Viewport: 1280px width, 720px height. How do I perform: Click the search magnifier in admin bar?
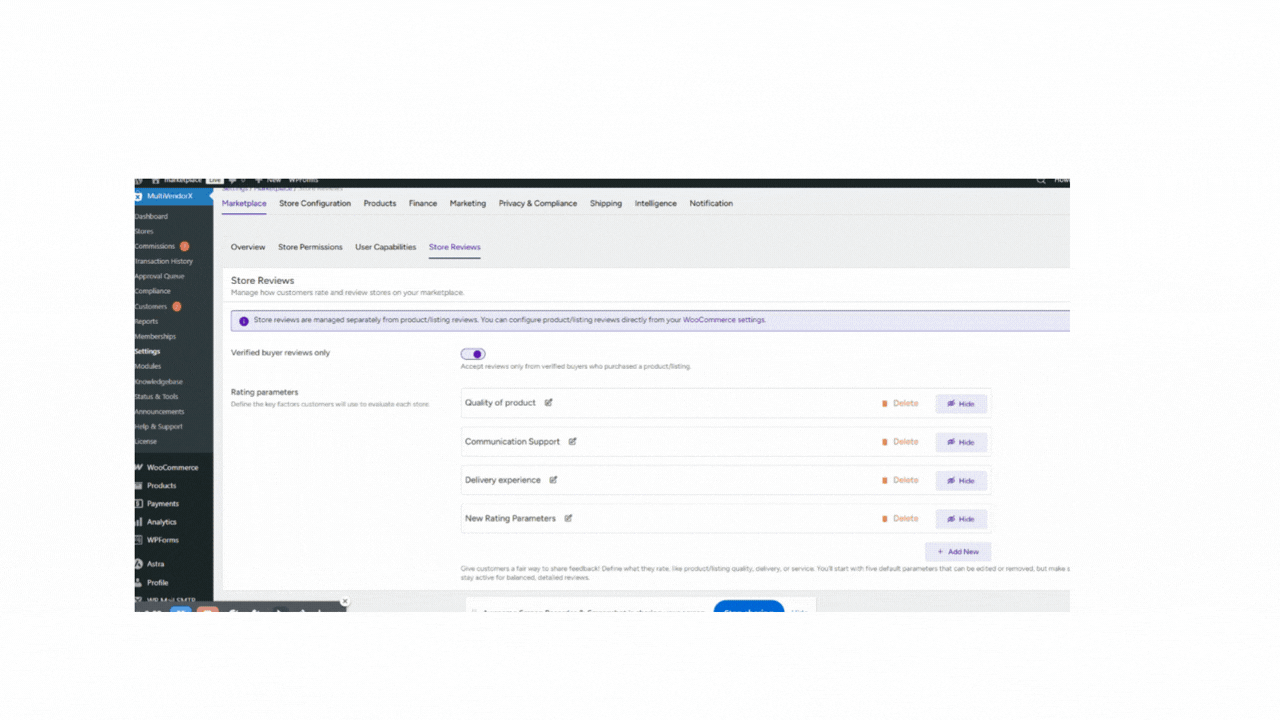click(1041, 181)
